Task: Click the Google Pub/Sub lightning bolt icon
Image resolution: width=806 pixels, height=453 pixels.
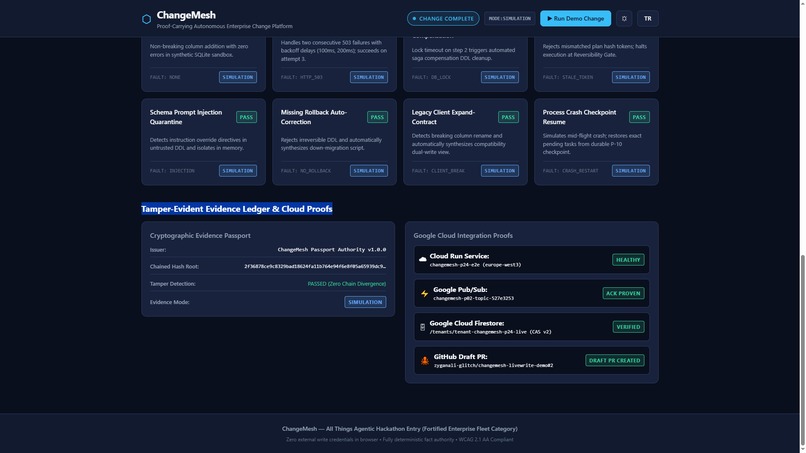Action: click(425, 294)
